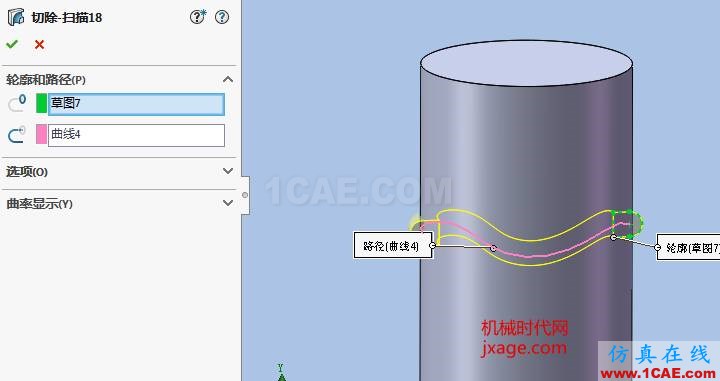Expand the 曲率显示 section

click(x=228, y=202)
